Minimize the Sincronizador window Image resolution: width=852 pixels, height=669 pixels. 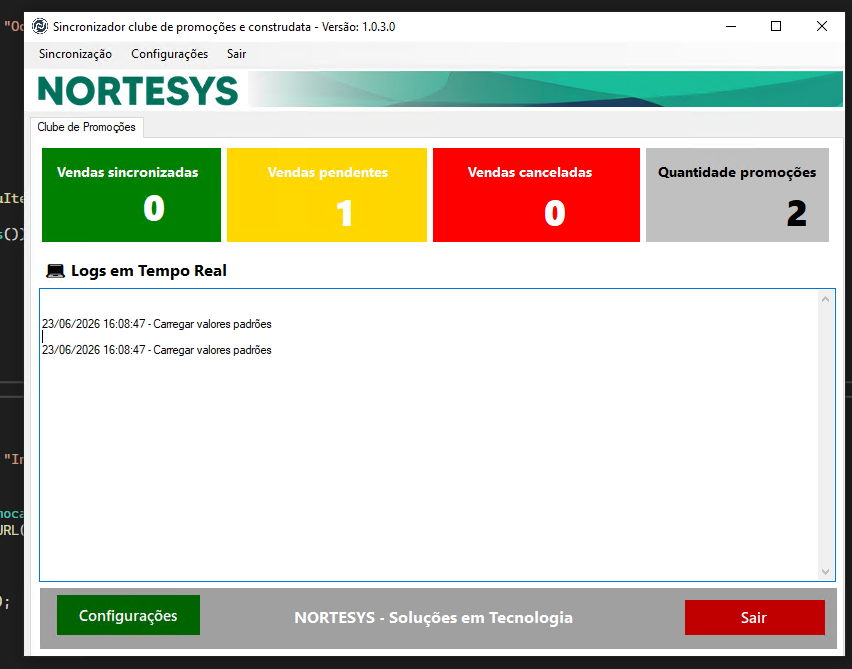(731, 26)
